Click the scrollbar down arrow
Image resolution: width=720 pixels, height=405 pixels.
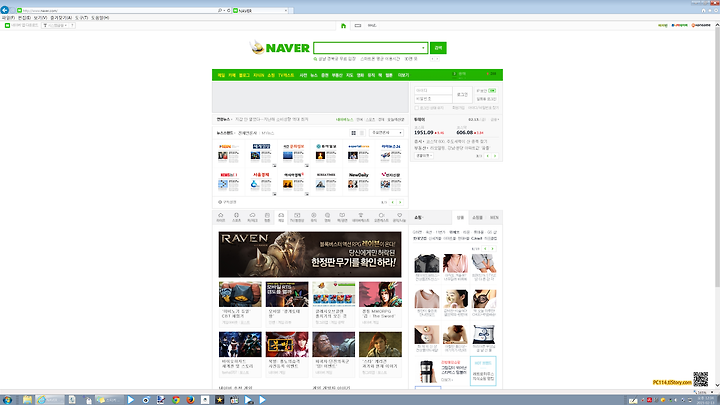click(717, 386)
